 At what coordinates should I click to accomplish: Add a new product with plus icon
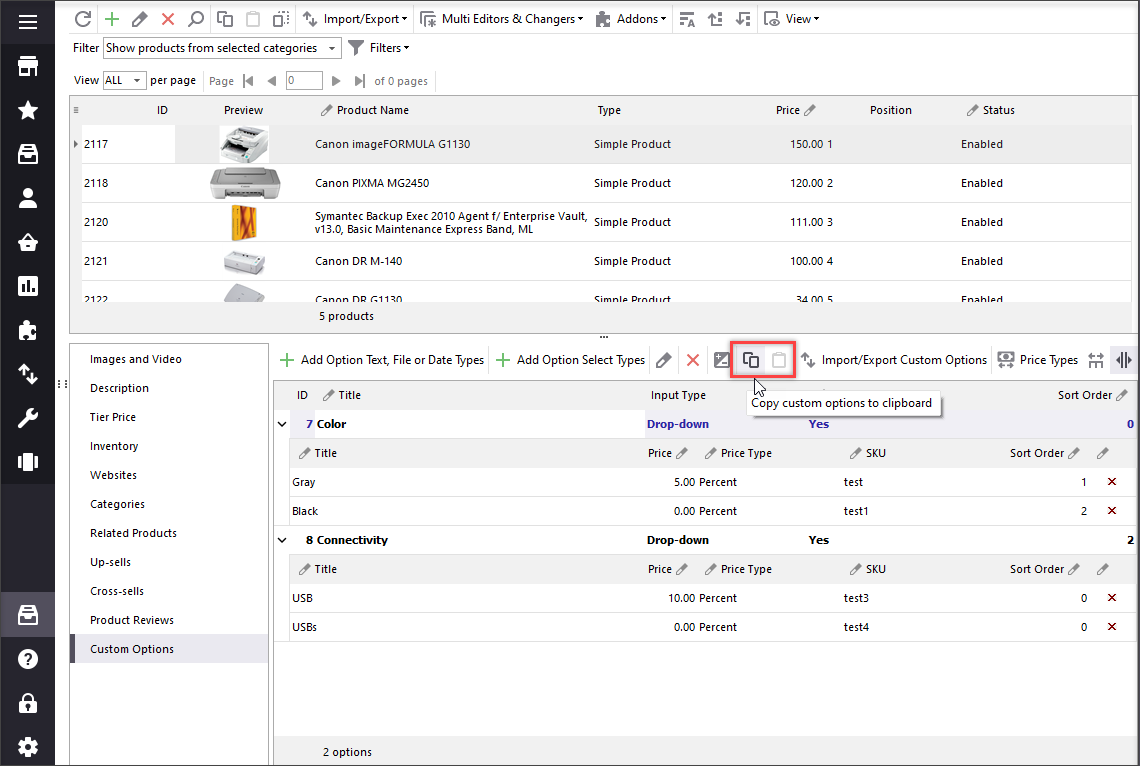(x=111, y=19)
